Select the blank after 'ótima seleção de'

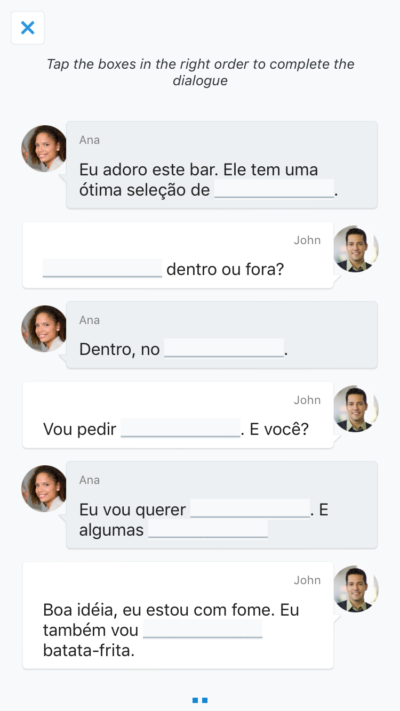[x=274, y=189]
